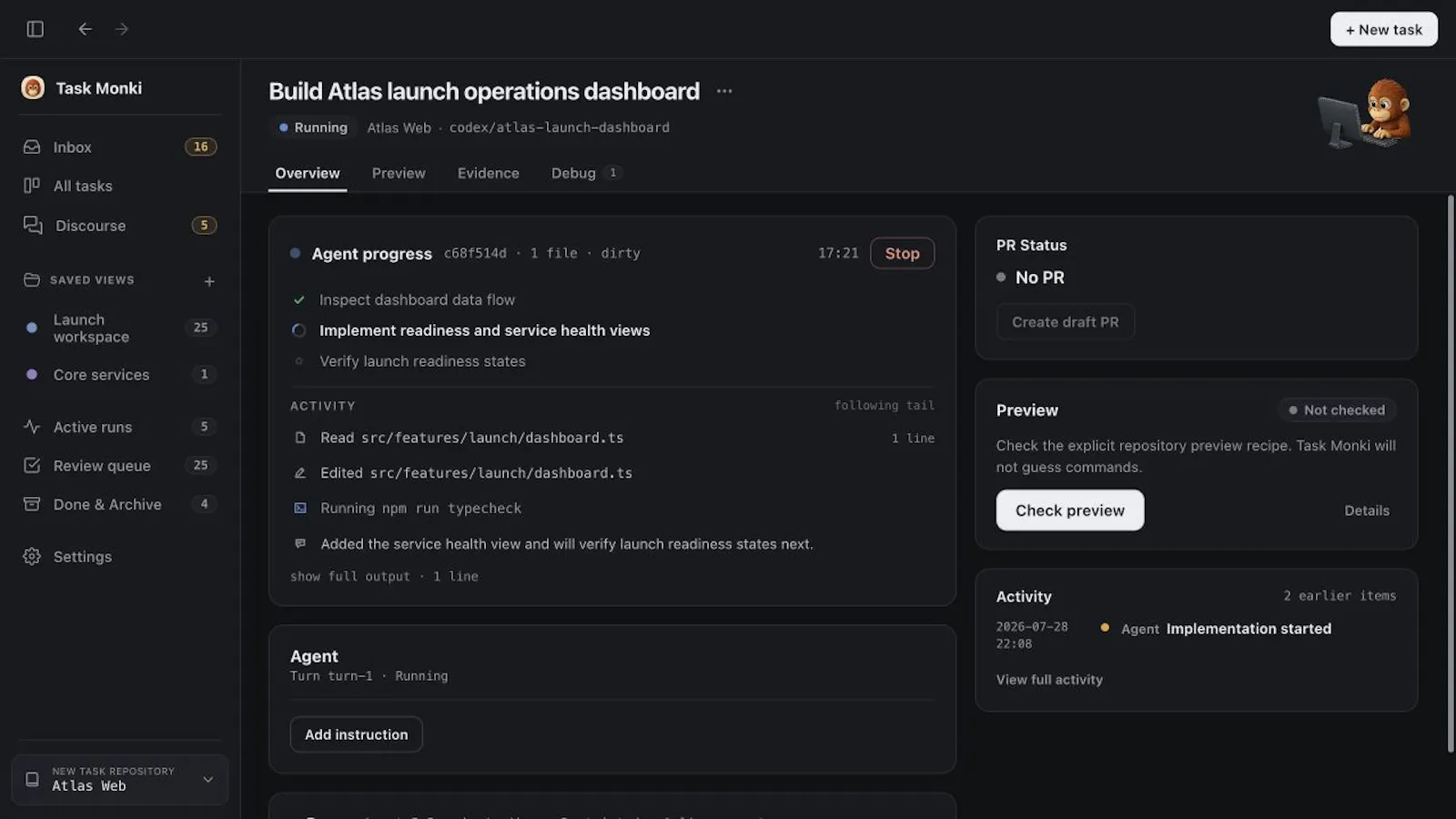Screen dimensions: 1456x819
Task: Open Settings gear icon
Action: click(x=32, y=556)
